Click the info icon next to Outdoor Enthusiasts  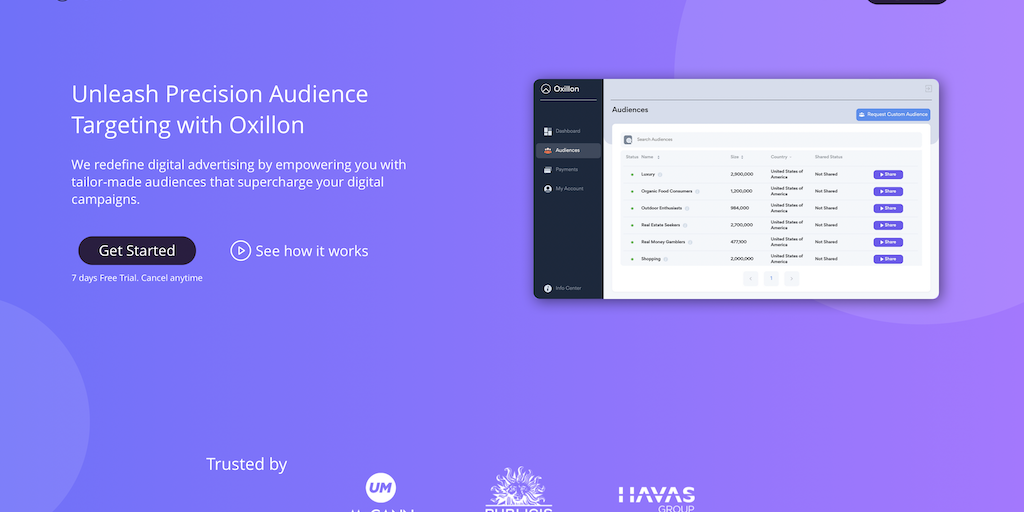[x=687, y=208]
